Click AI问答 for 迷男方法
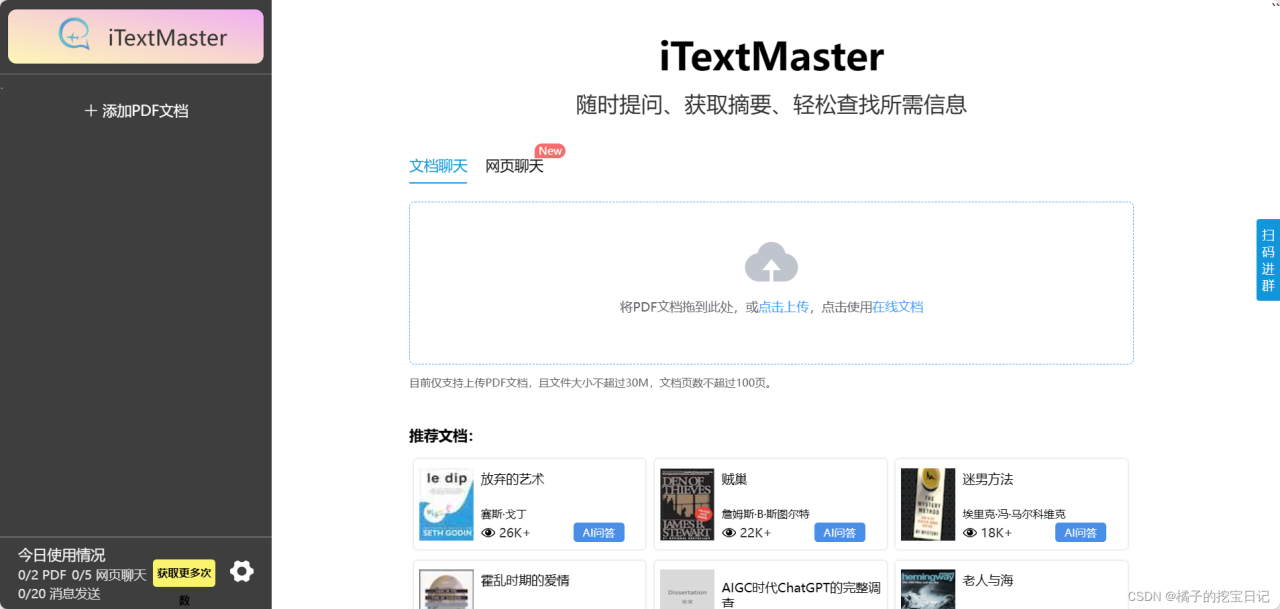The height and width of the screenshot is (609, 1280). 1081,532
